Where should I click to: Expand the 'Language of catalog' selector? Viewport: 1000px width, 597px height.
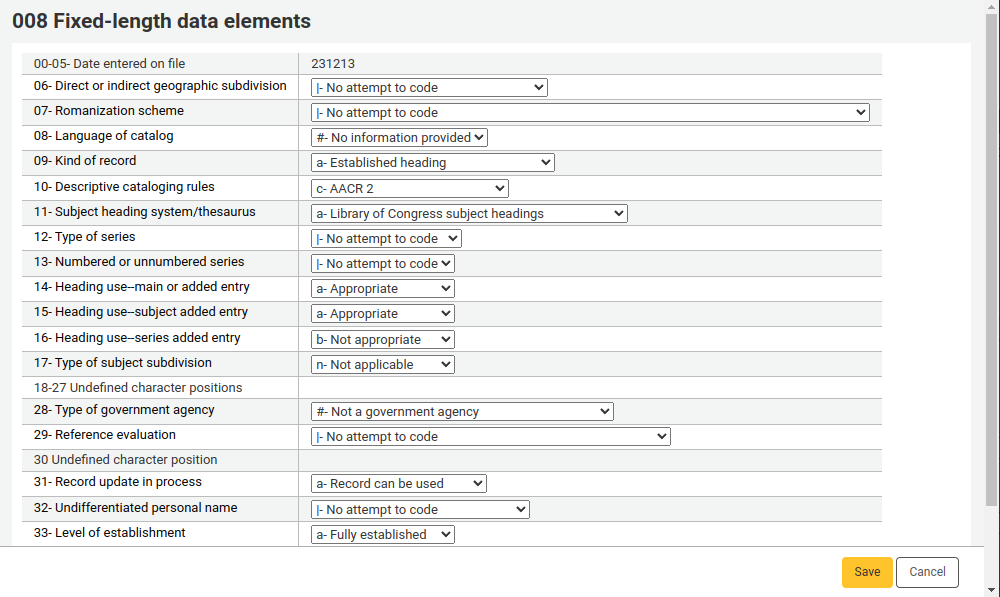pos(399,137)
